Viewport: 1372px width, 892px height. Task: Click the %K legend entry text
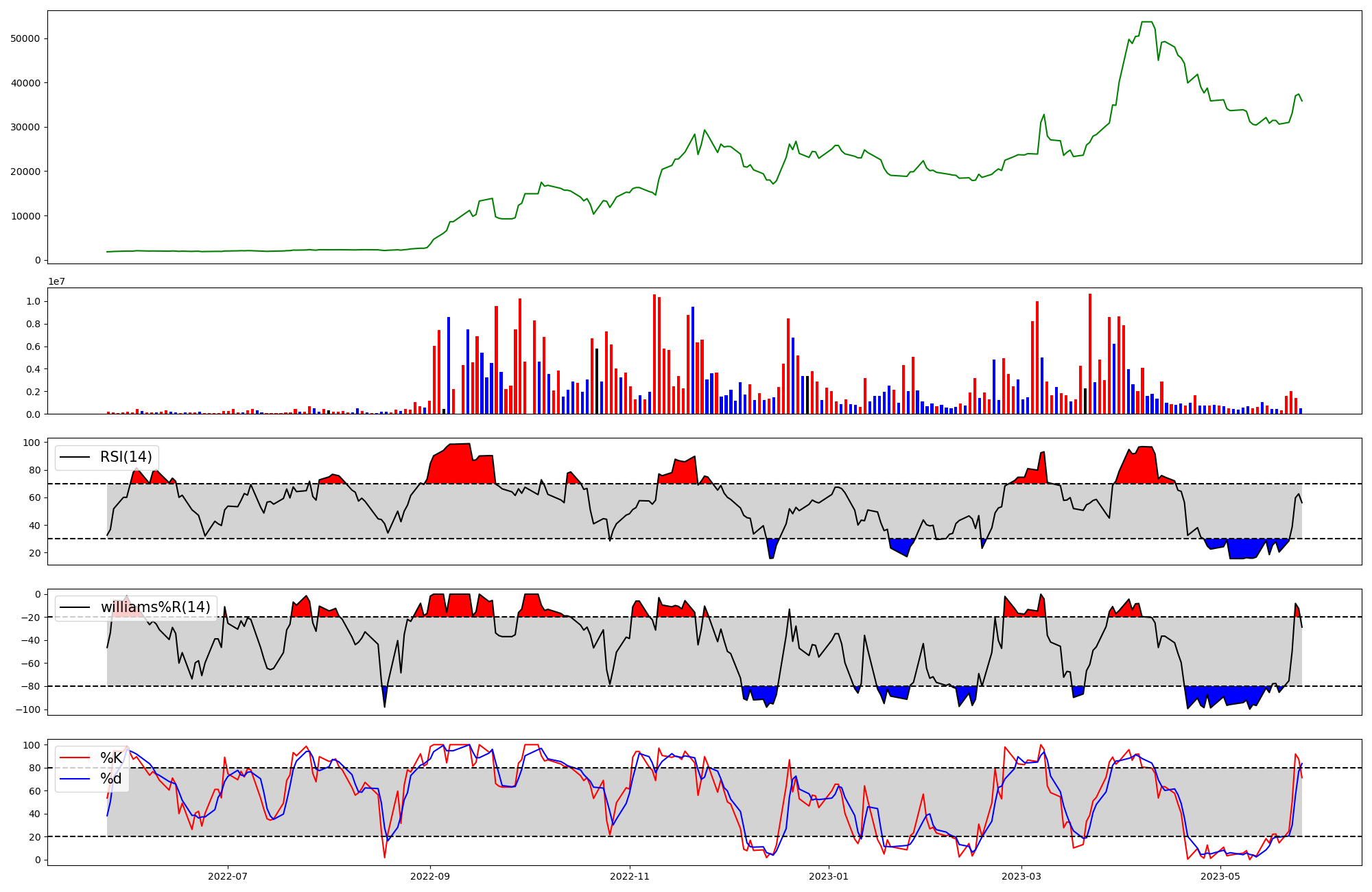tap(111, 758)
